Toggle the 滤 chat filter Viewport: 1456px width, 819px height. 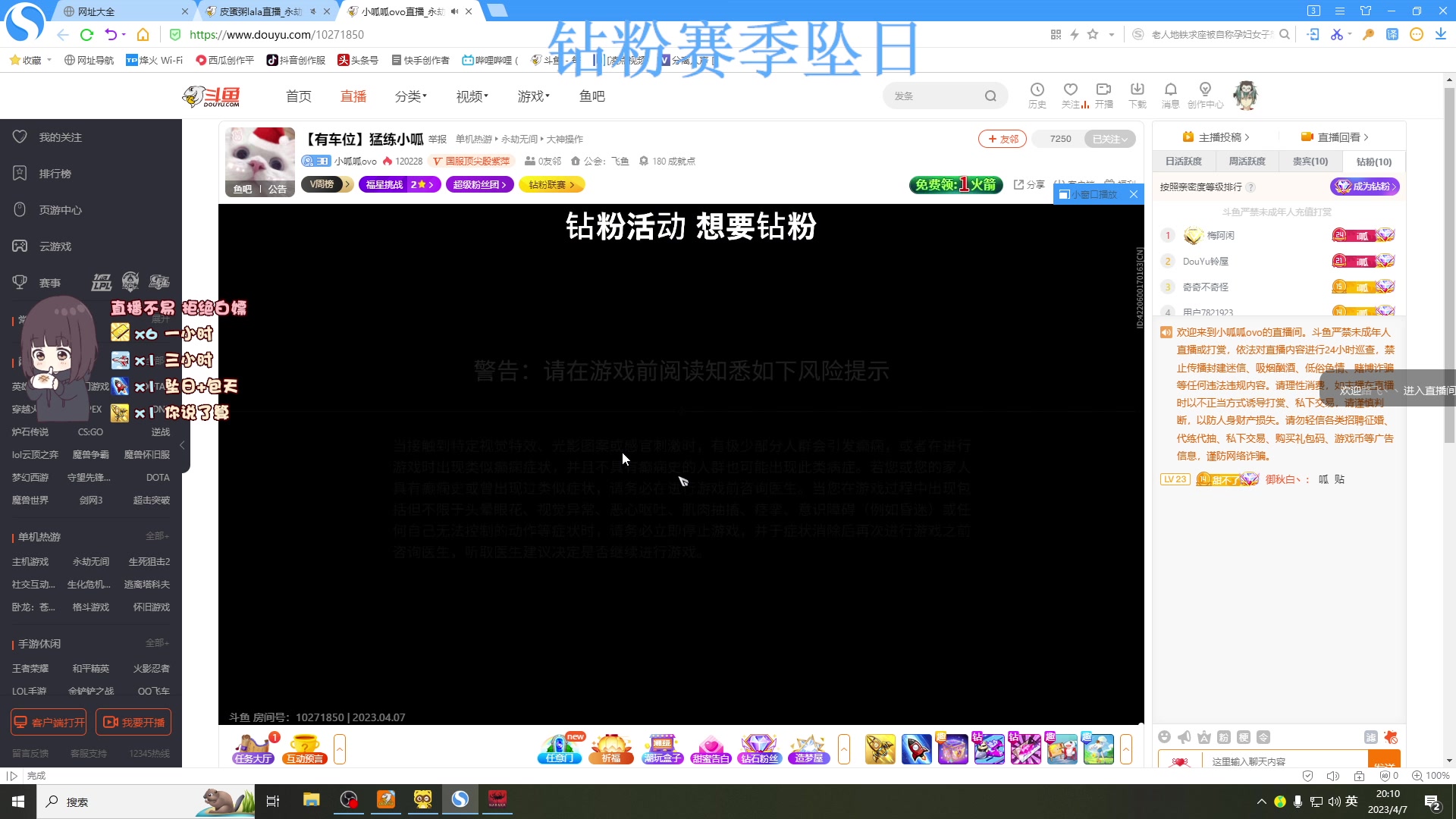[x=1371, y=737]
